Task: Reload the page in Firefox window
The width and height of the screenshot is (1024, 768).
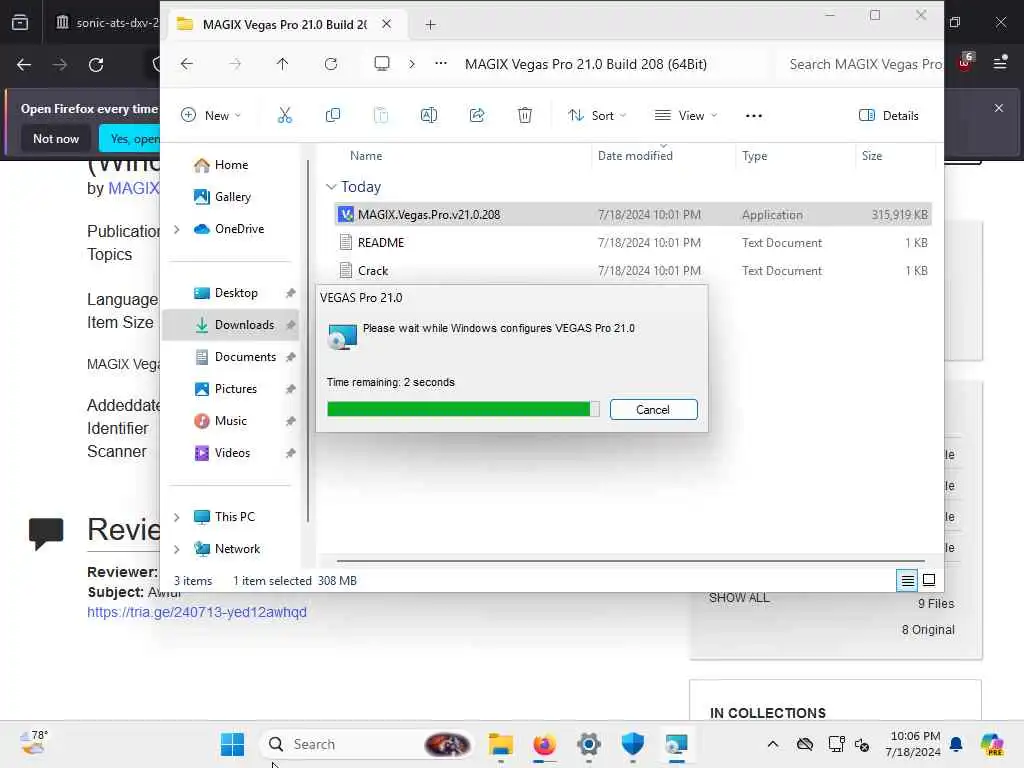Action: [96, 65]
